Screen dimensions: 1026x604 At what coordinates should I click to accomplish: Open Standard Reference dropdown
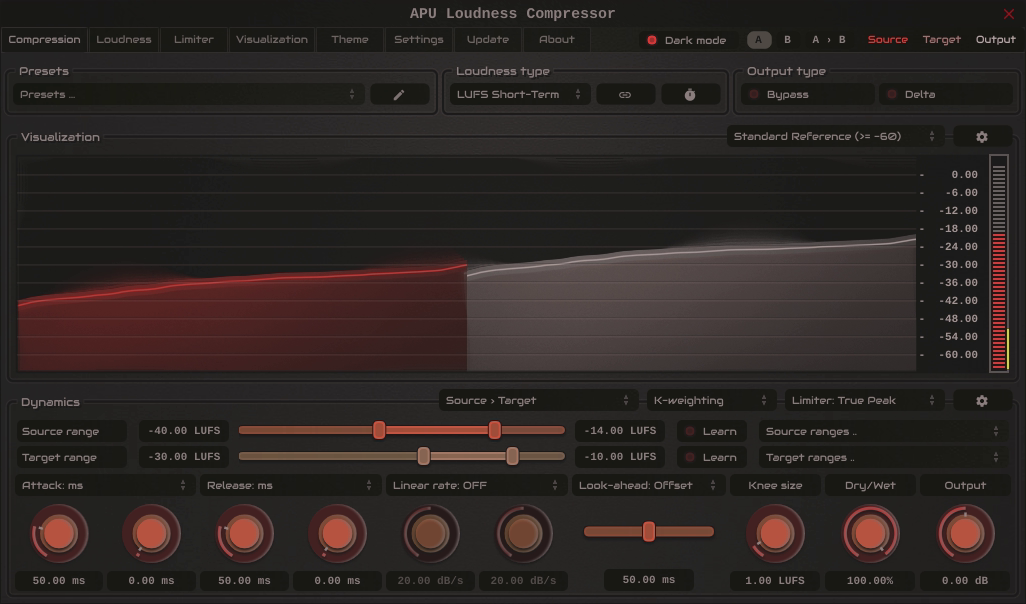tap(835, 137)
